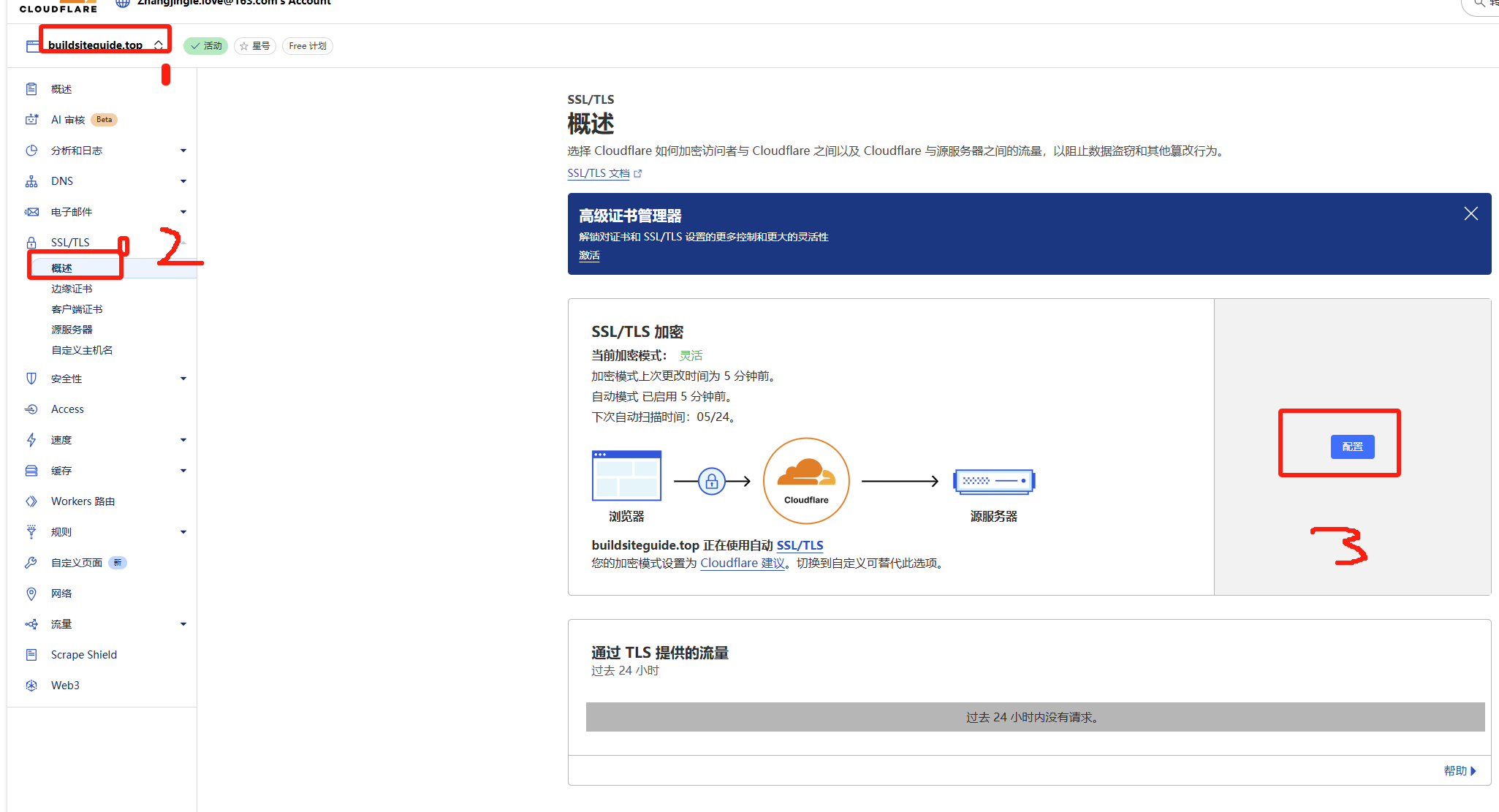Click the email envelope icon in sidebar
The image size is (1499, 812).
pyautogui.click(x=31, y=212)
